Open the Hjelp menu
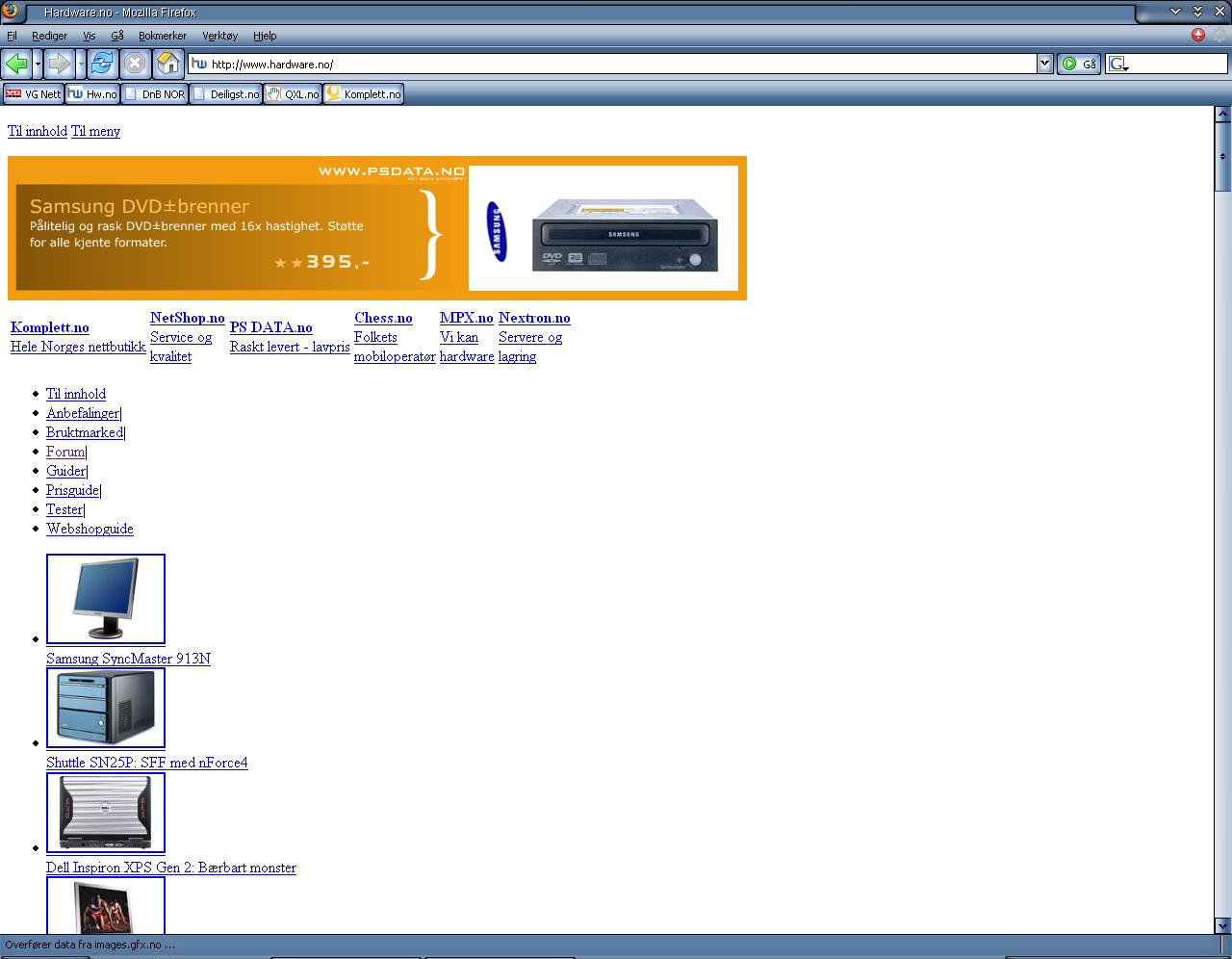The height and width of the screenshot is (959, 1232). pos(265,36)
